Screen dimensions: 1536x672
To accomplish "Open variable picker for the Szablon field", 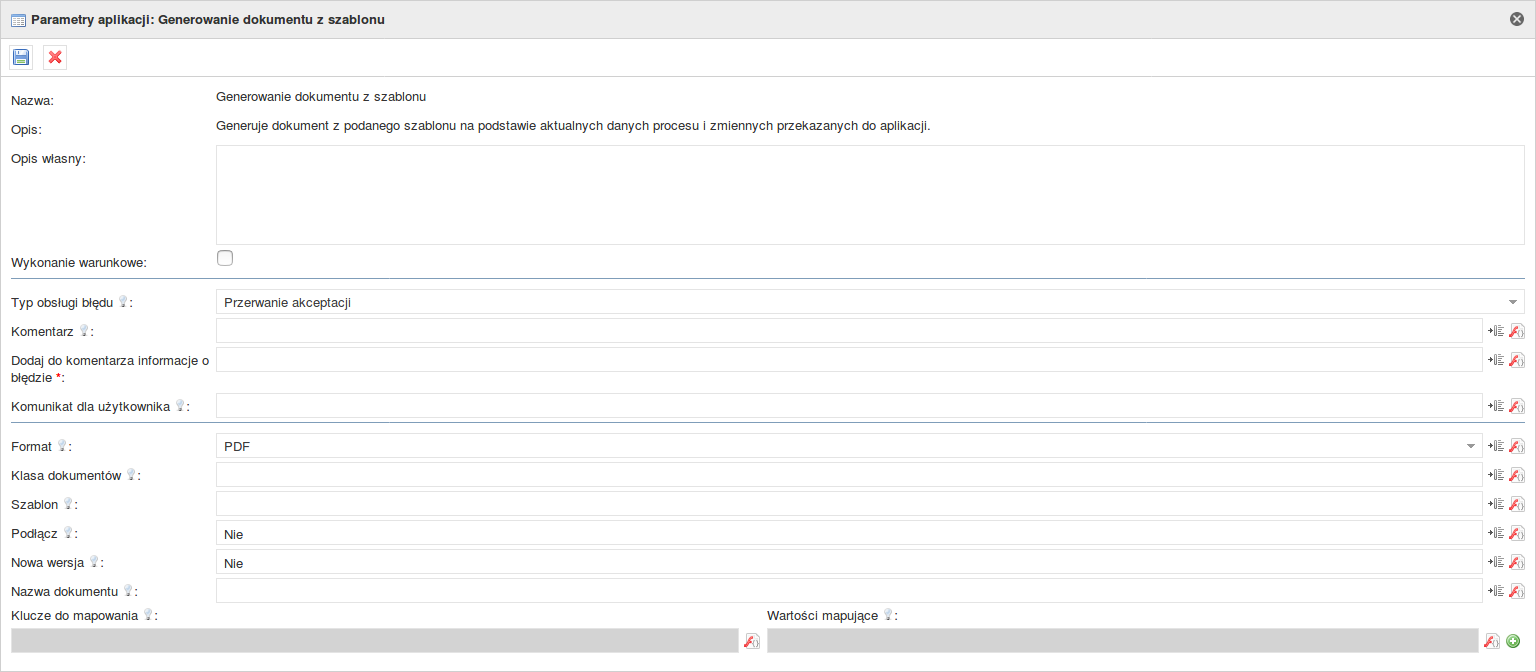I will (1496, 504).
